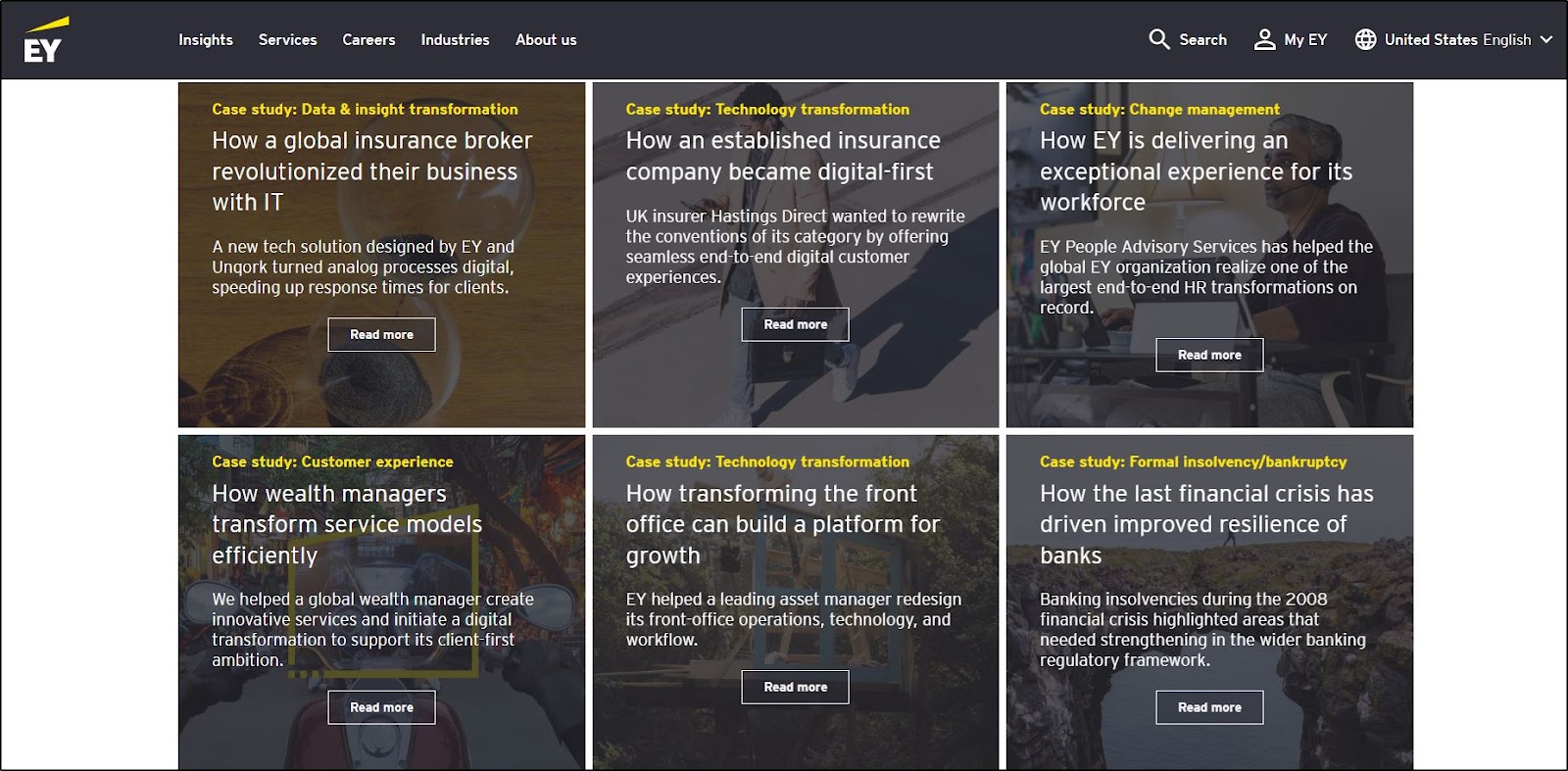Click 'Case study: Formal insolvency/bankruptcy' label
This screenshot has width=1568, height=771.
(1193, 461)
